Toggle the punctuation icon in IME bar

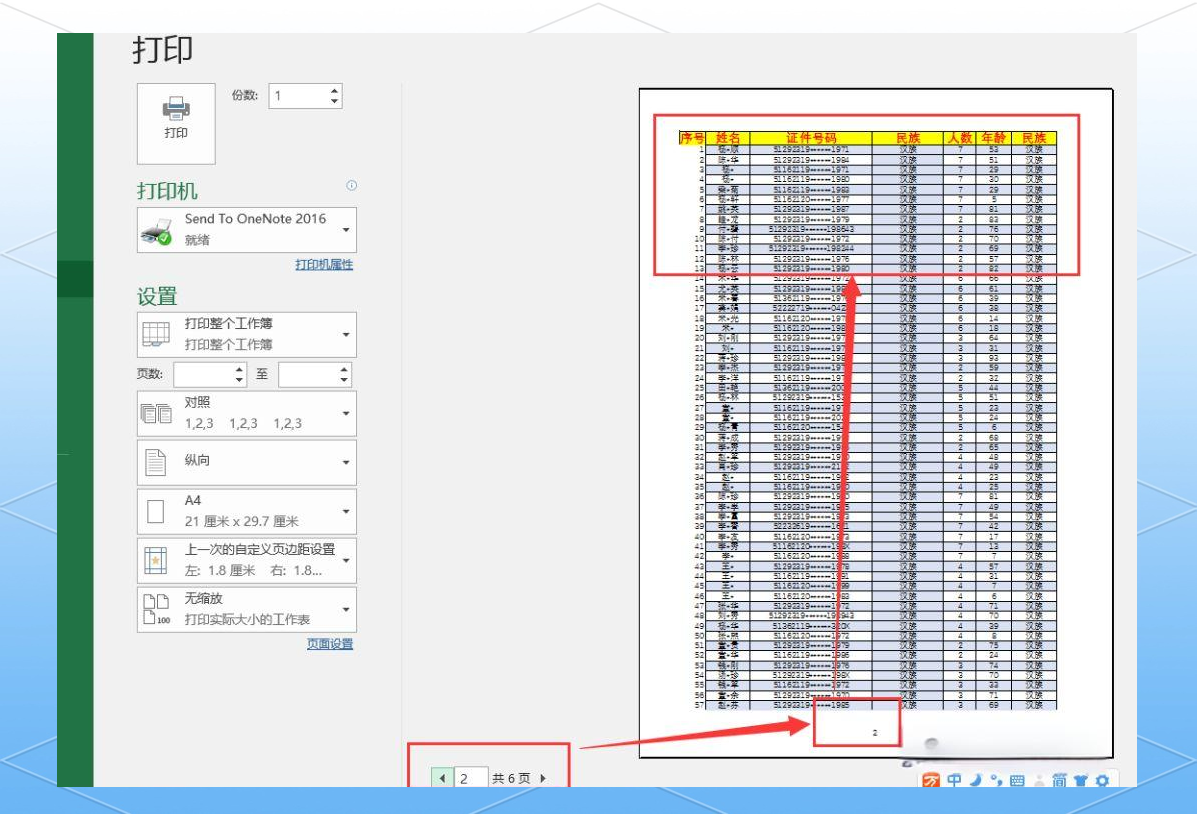point(995,780)
